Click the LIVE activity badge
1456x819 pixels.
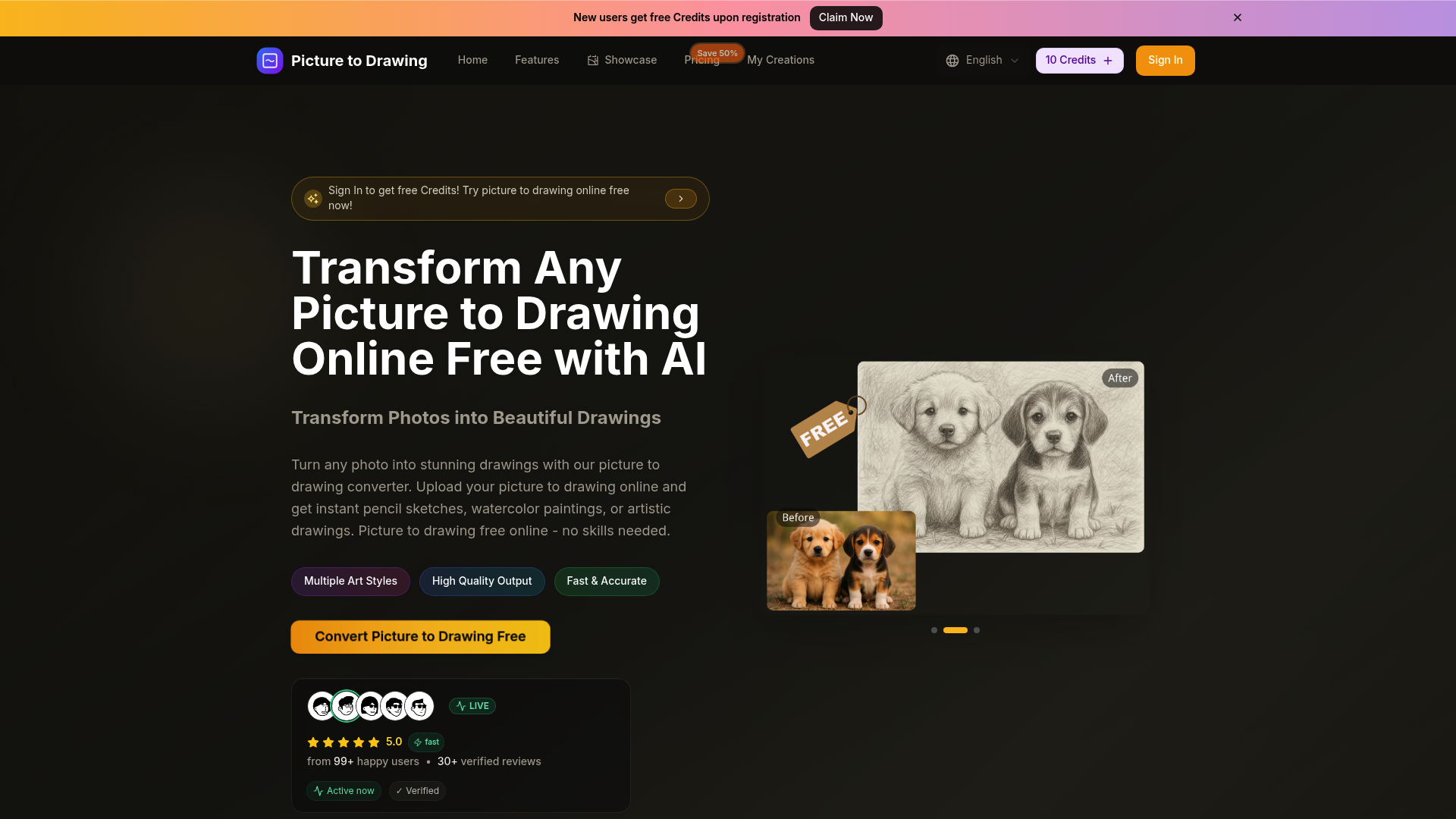point(472,706)
